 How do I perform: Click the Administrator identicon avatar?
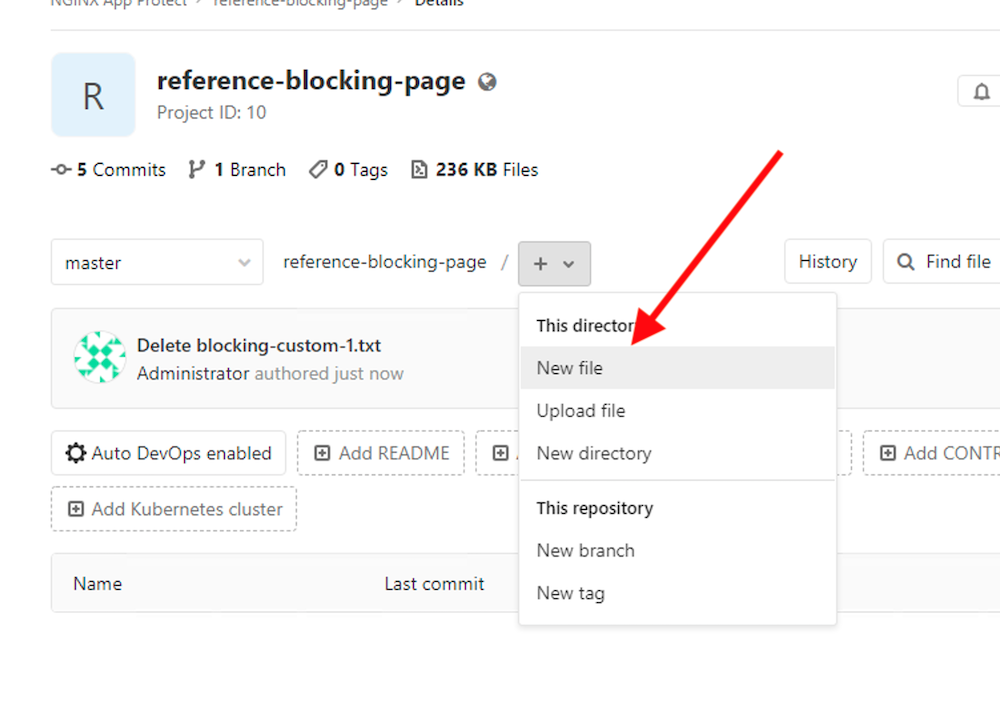pyautogui.click(x=99, y=357)
